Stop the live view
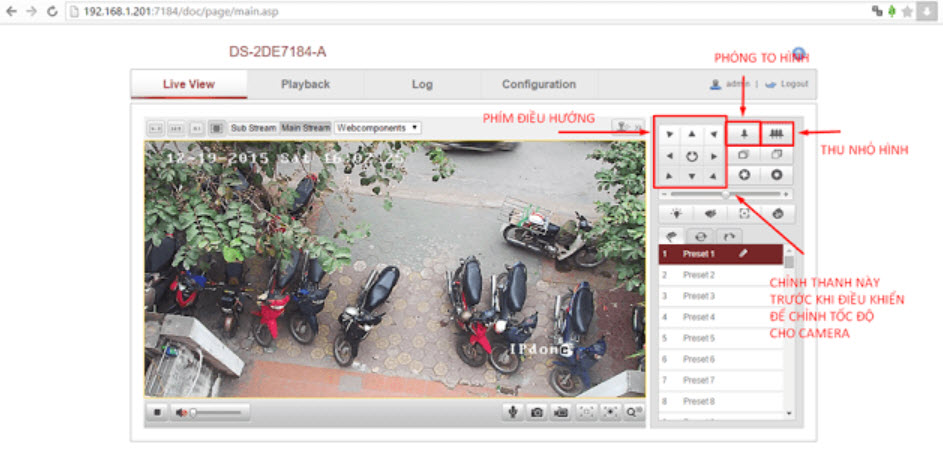Viewport: 943px width, 463px height. tap(157, 412)
